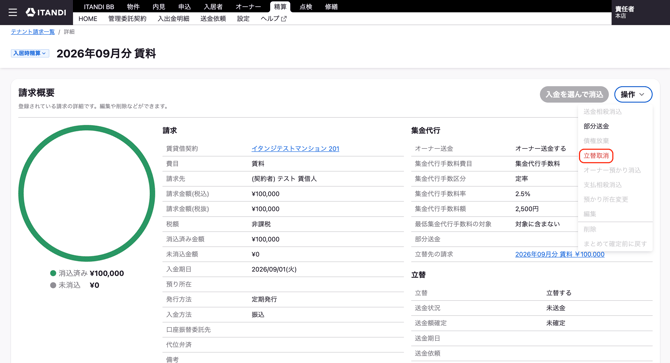Click the 入金期日 value 2026/09/01(火)
The height and width of the screenshot is (363, 670).
[274, 269]
